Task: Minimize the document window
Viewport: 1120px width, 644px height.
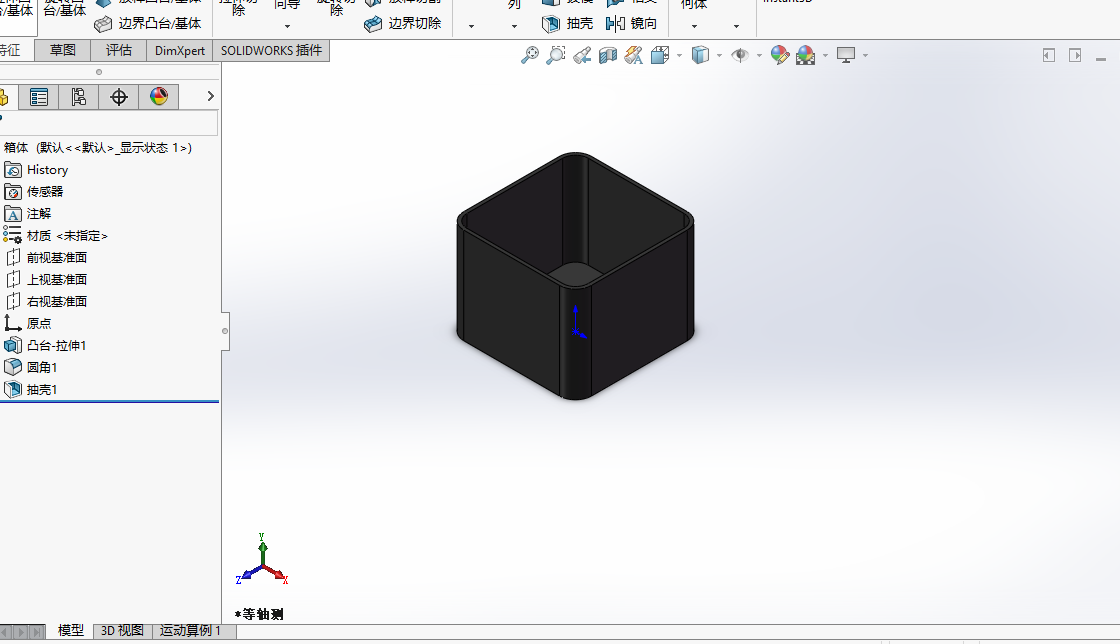Action: point(1101,59)
